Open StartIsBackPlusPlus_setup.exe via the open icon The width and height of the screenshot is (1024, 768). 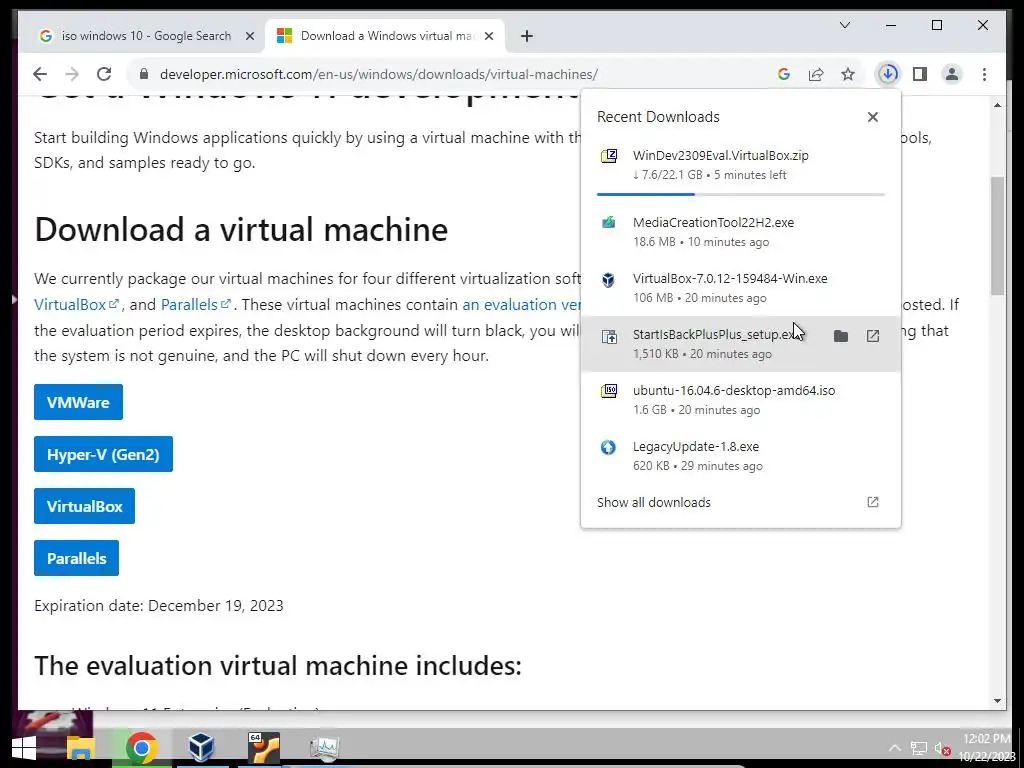pos(872,336)
